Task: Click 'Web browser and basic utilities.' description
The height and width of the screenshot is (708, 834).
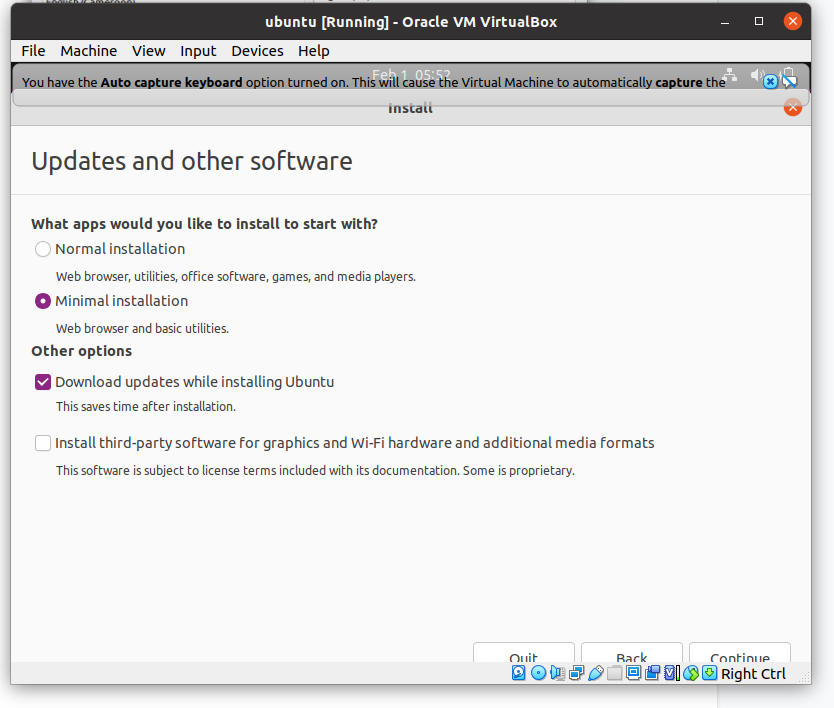Action: tap(142, 328)
